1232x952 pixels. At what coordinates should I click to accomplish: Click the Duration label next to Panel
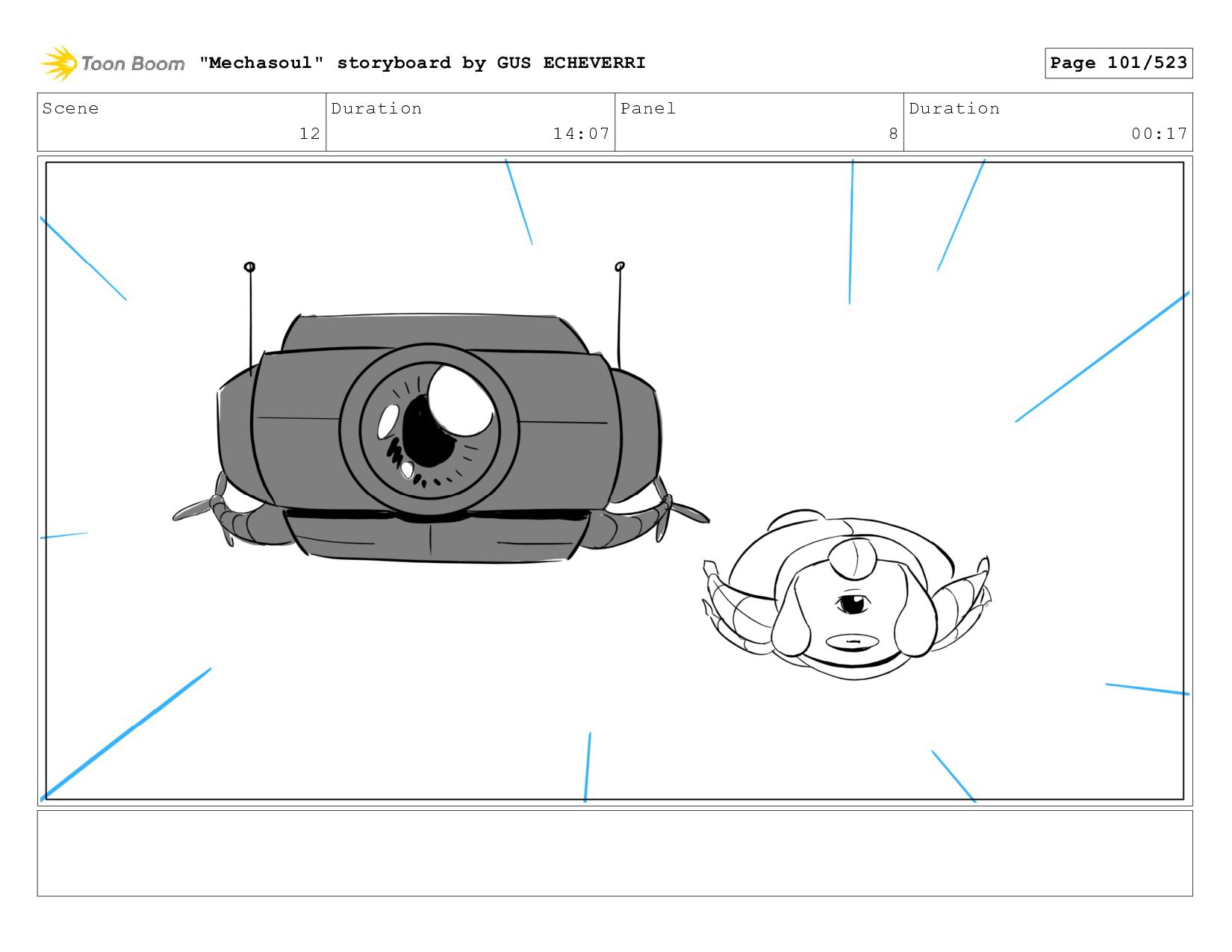click(x=954, y=108)
